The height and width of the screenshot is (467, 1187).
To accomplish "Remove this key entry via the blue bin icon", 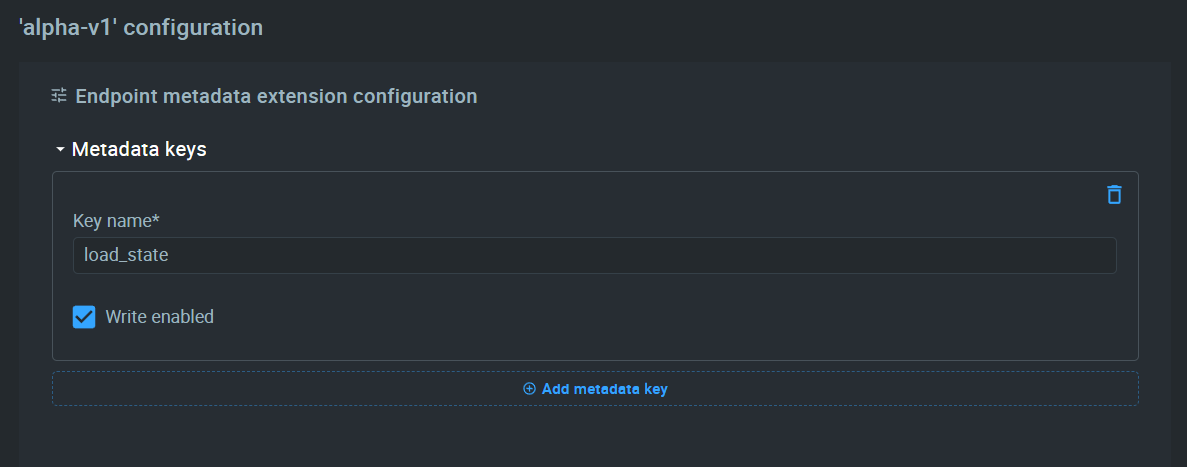I will tap(1114, 195).
